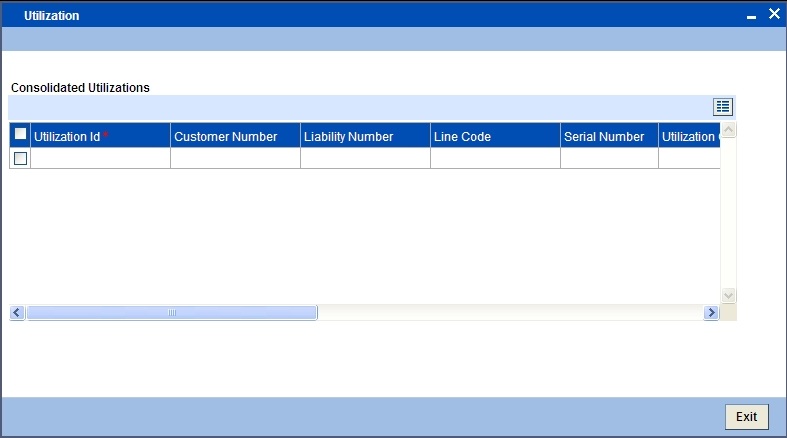Click the empty Serial Number cell
This screenshot has width=787, height=438.
(x=609, y=158)
